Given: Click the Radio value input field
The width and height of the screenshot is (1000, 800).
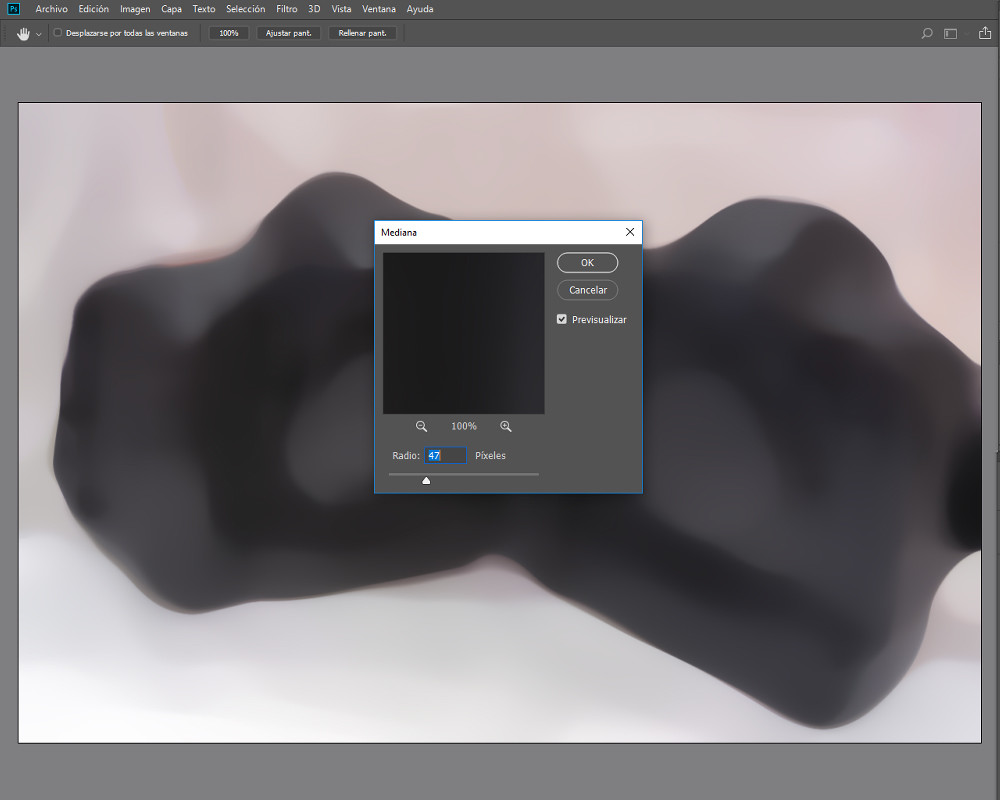Looking at the screenshot, I should [445, 456].
